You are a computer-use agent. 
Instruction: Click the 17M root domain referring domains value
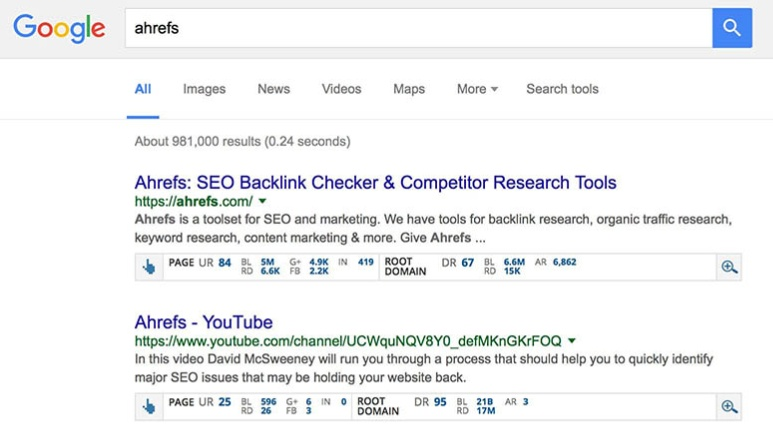(x=486, y=410)
